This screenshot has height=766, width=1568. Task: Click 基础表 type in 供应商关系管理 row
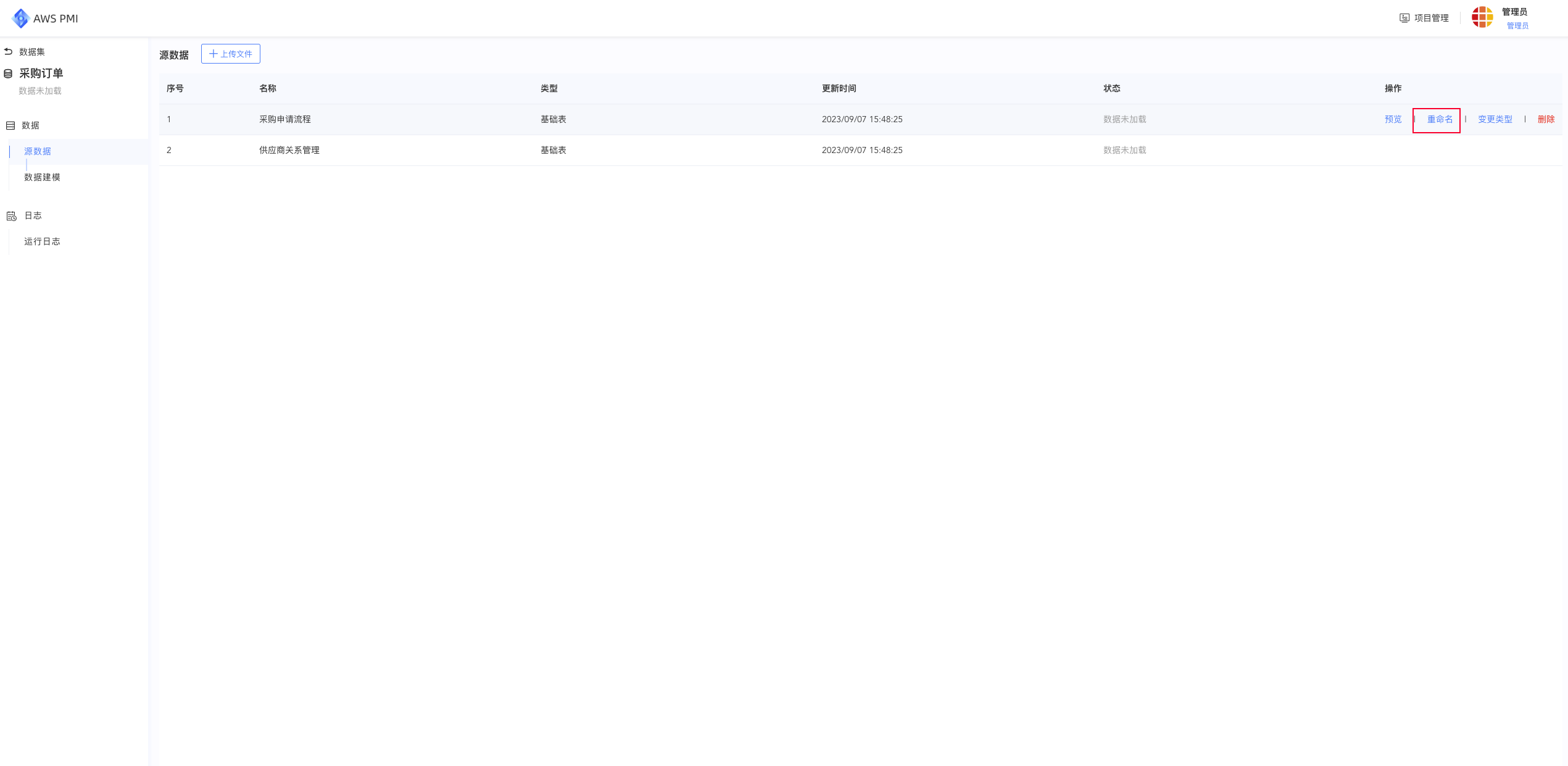pos(554,150)
